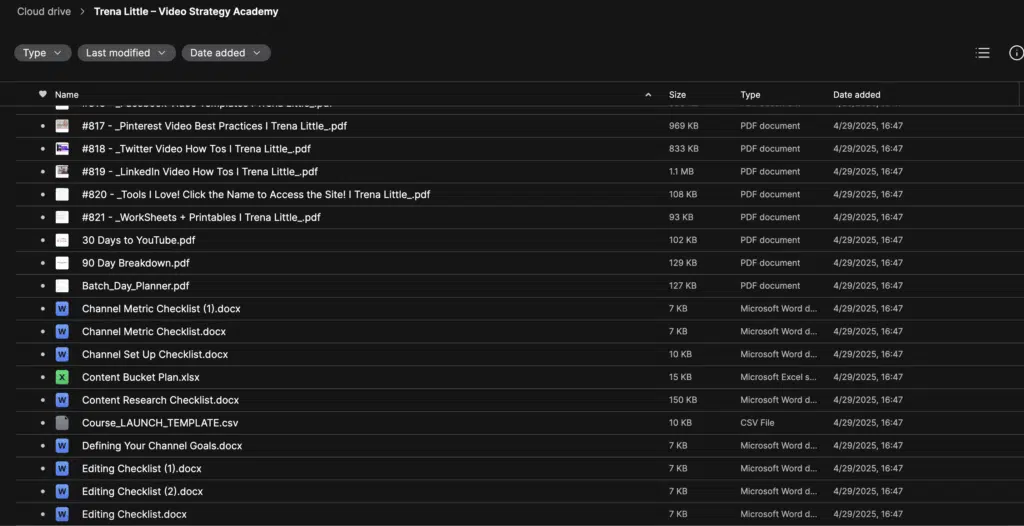Image resolution: width=1024 pixels, height=526 pixels.
Task: Switch to list view icon
Action: pyautogui.click(x=982, y=53)
